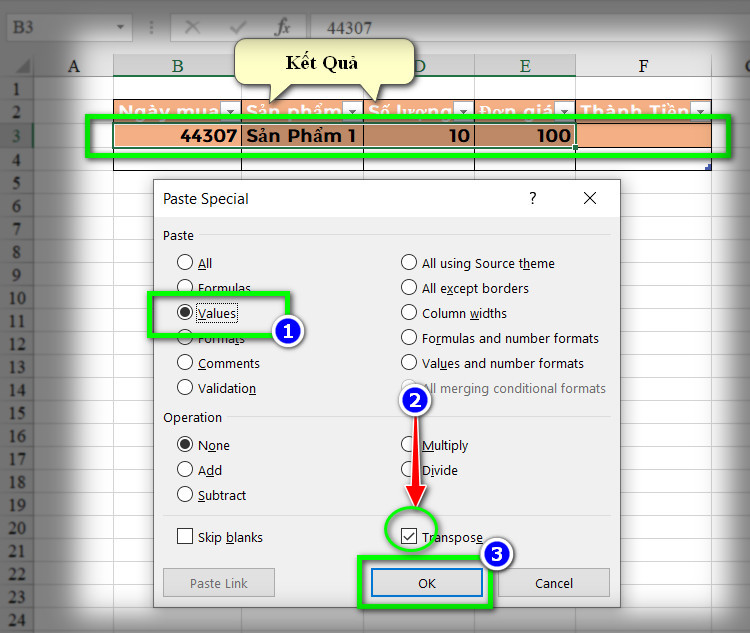The height and width of the screenshot is (633, 750).
Task: Select column F header
Action: click(x=643, y=66)
